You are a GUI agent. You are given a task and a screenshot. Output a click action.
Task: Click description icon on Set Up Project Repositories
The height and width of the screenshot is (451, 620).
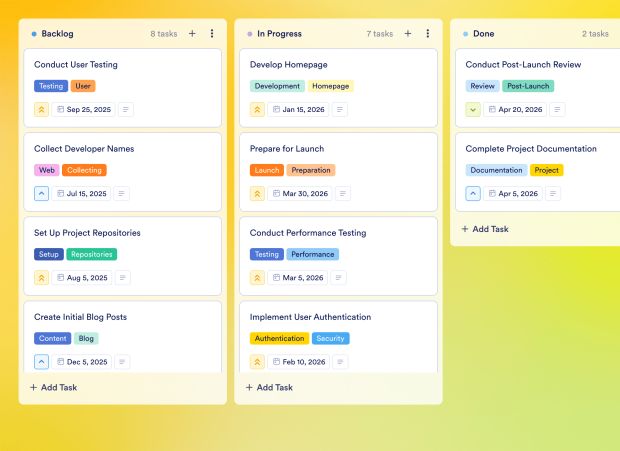point(124,277)
